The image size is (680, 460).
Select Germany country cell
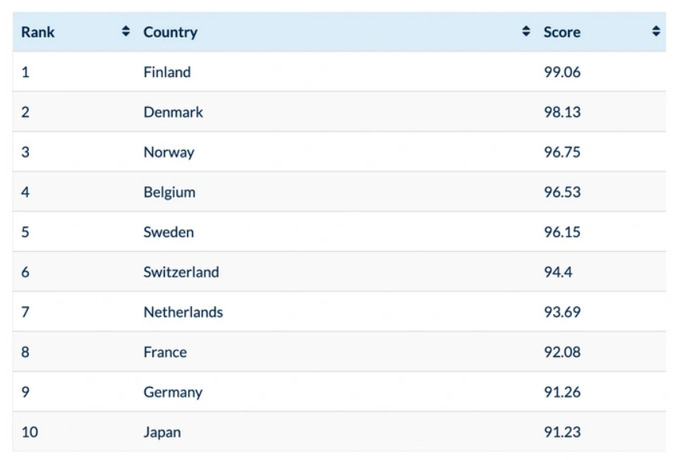click(173, 392)
